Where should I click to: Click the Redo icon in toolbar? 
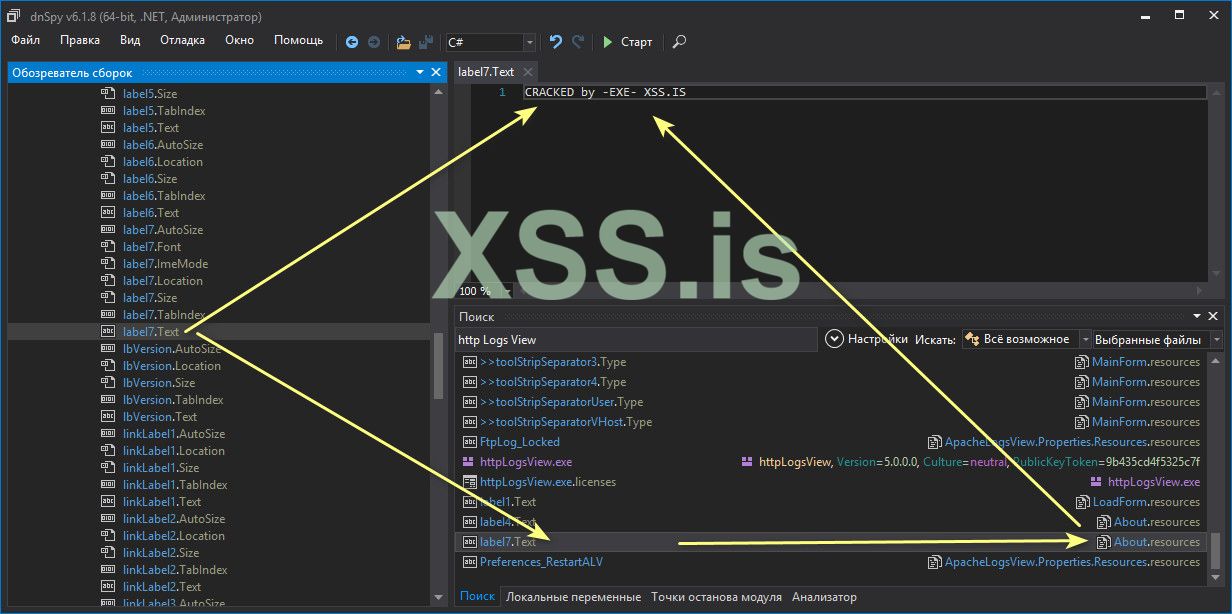578,42
